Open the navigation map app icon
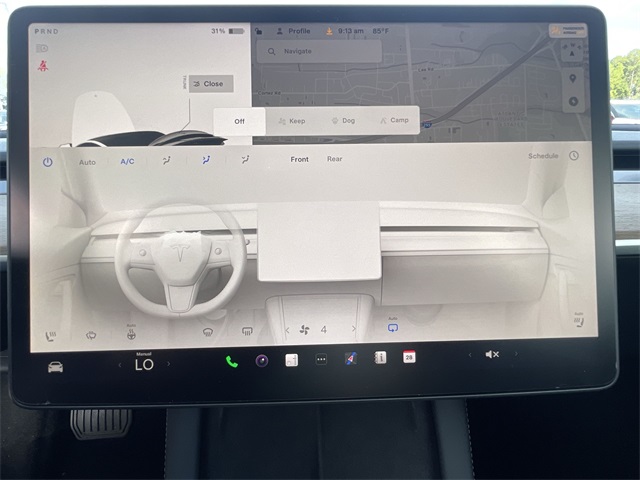Viewport: 640px width, 480px height. pos(351,358)
